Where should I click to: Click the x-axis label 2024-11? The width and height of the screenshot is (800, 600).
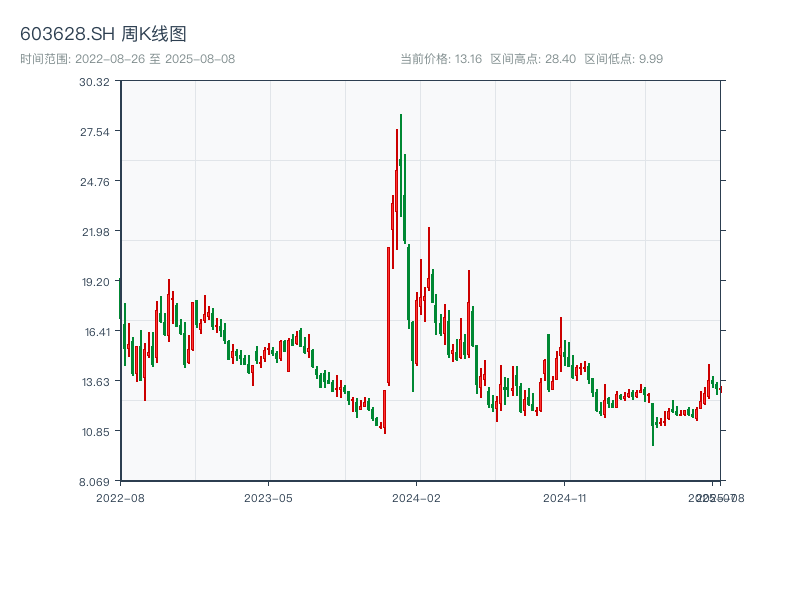pos(564,498)
